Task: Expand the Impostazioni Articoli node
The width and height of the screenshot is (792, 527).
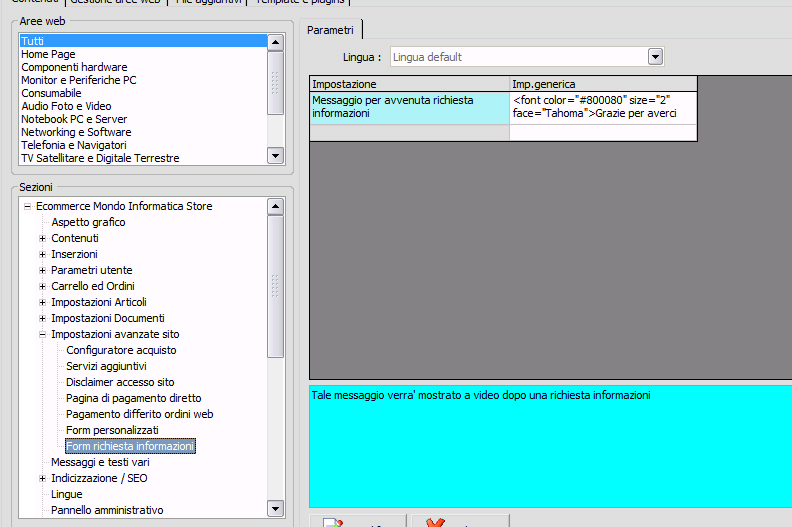Action: click(x=42, y=302)
